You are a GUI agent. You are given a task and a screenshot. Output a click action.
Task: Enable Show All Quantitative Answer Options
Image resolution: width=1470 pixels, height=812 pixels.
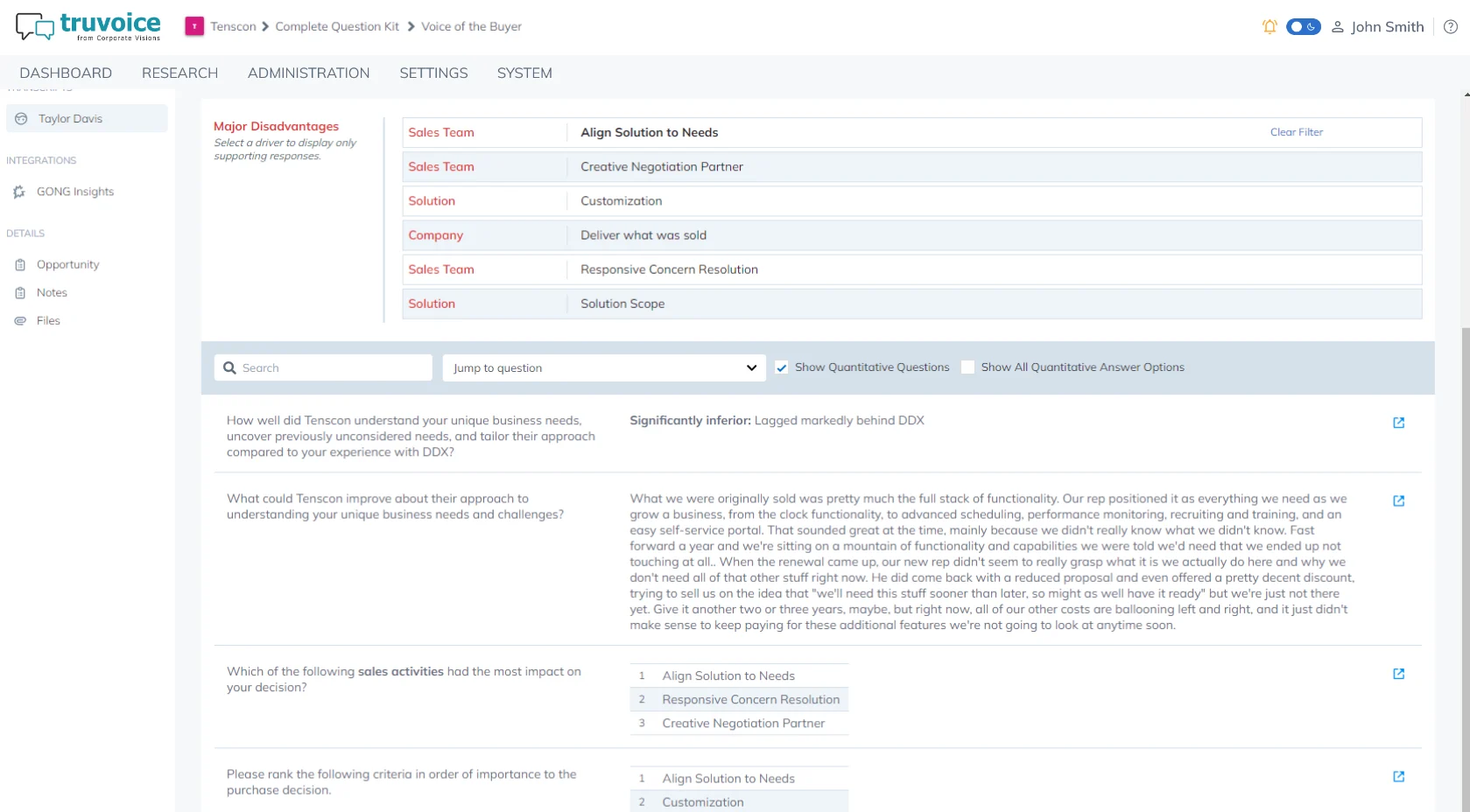(967, 367)
